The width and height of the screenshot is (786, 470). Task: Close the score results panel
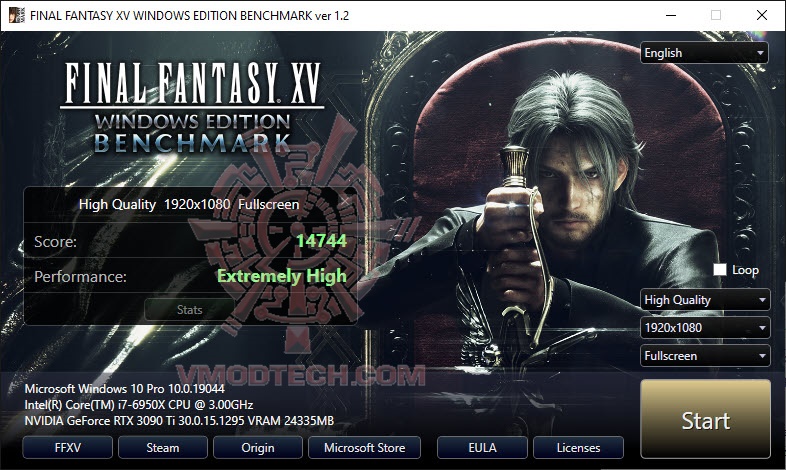tap(344, 201)
